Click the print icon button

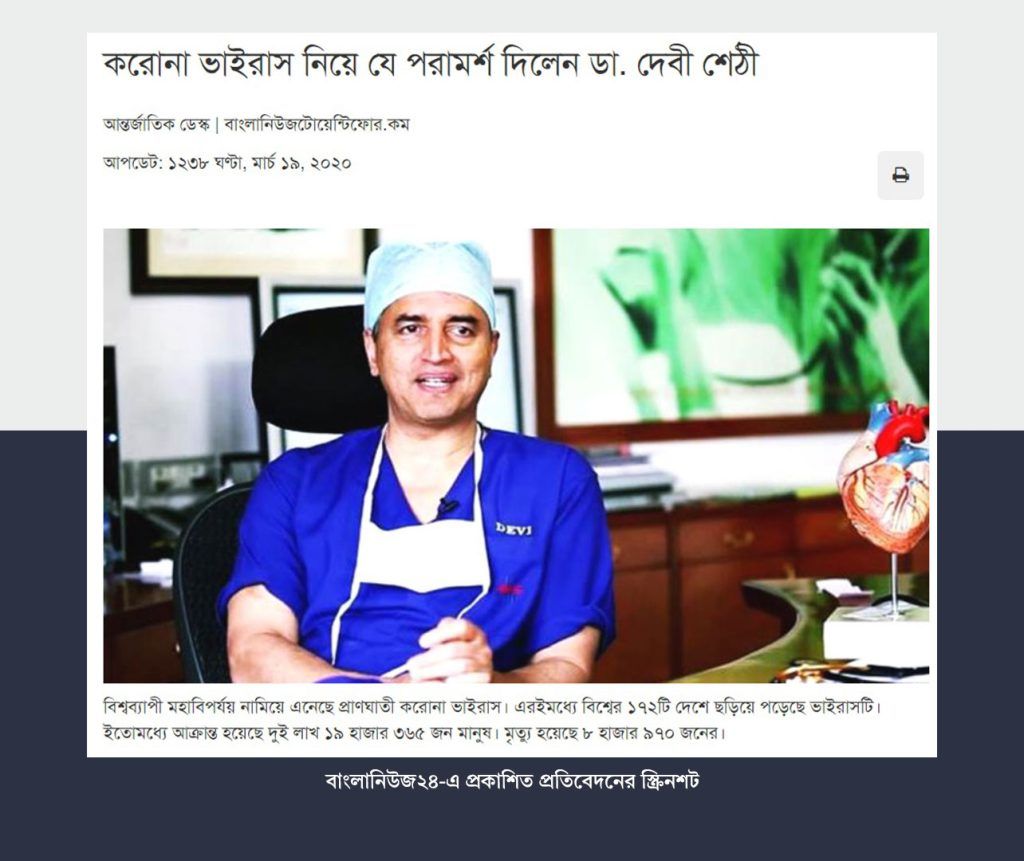point(900,175)
